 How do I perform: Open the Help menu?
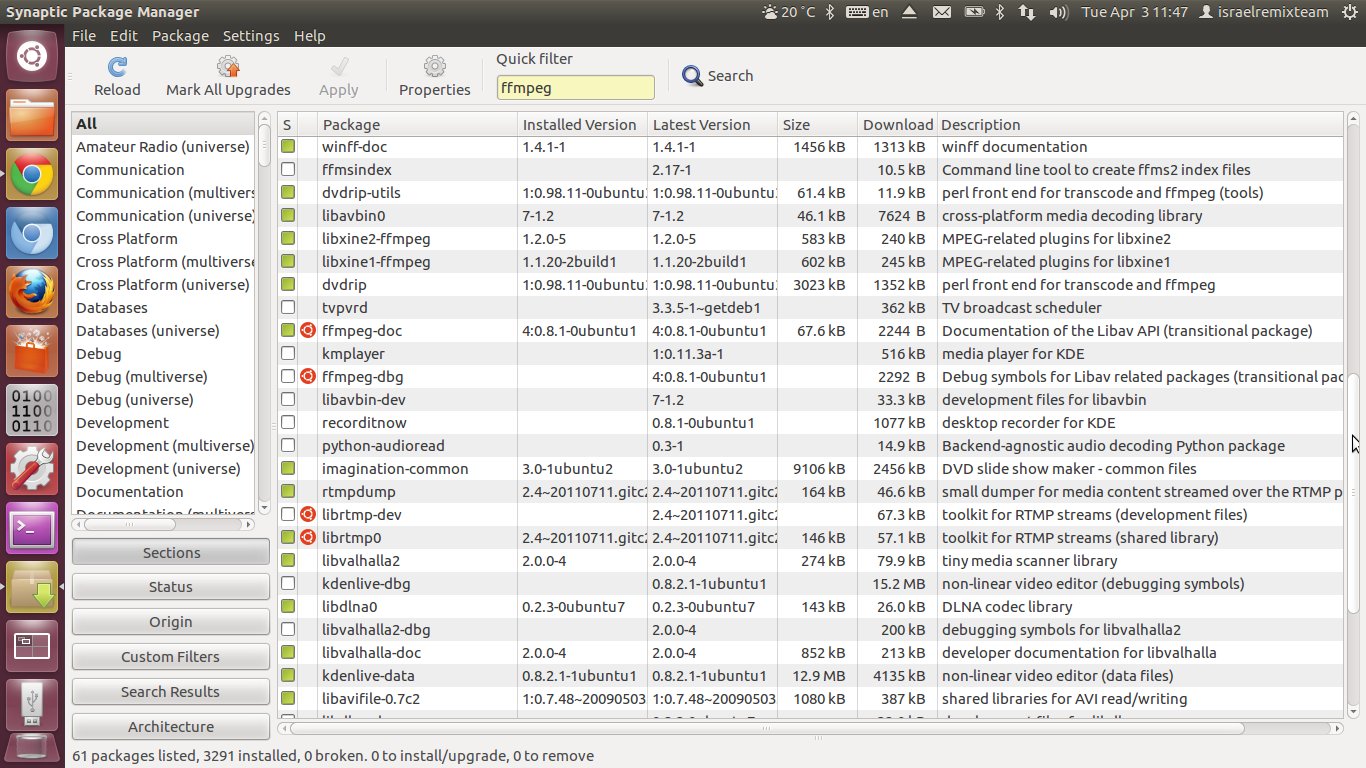click(x=309, y=35)
